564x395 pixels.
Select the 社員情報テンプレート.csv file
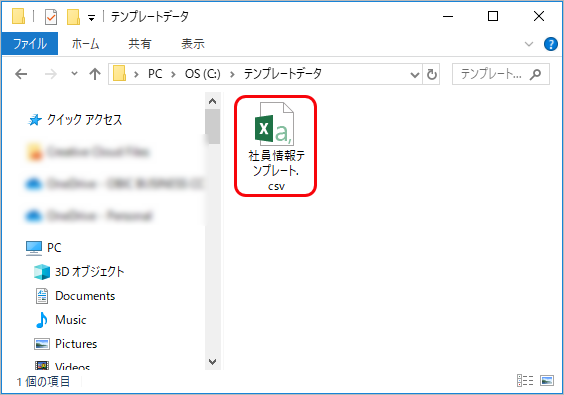(x=276, y=146)
